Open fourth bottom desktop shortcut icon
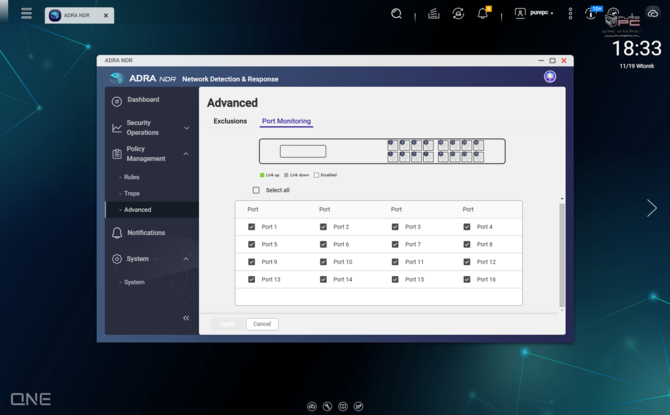670x415 pixels. click(x=359, y=406)
